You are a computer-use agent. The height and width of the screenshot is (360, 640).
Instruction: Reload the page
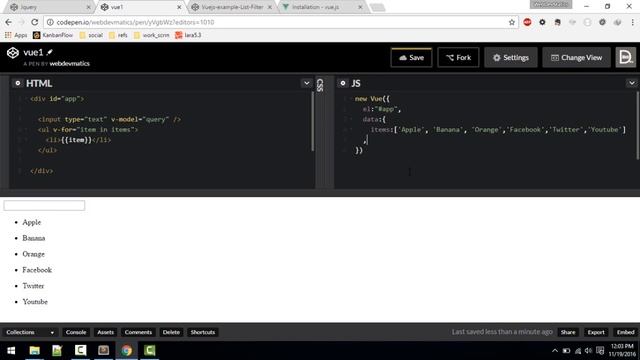pos(35,22)
